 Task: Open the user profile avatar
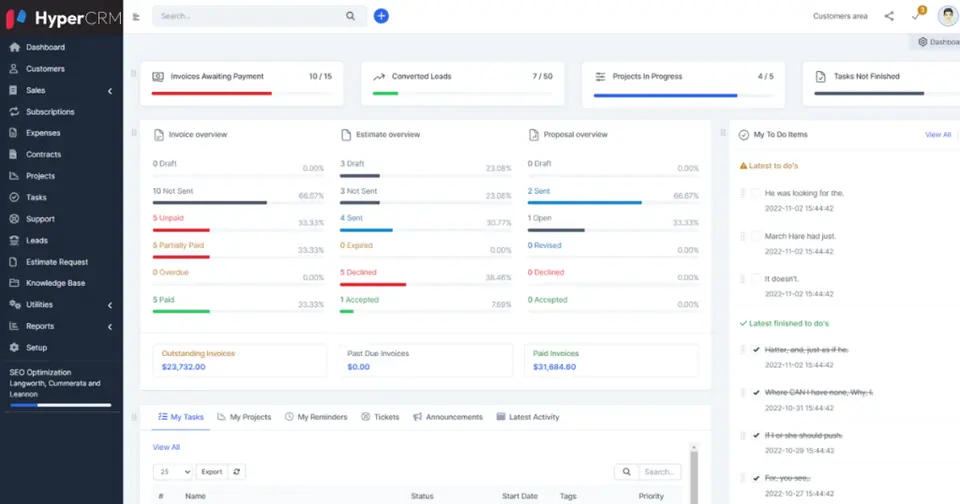(x=947, y=16)
